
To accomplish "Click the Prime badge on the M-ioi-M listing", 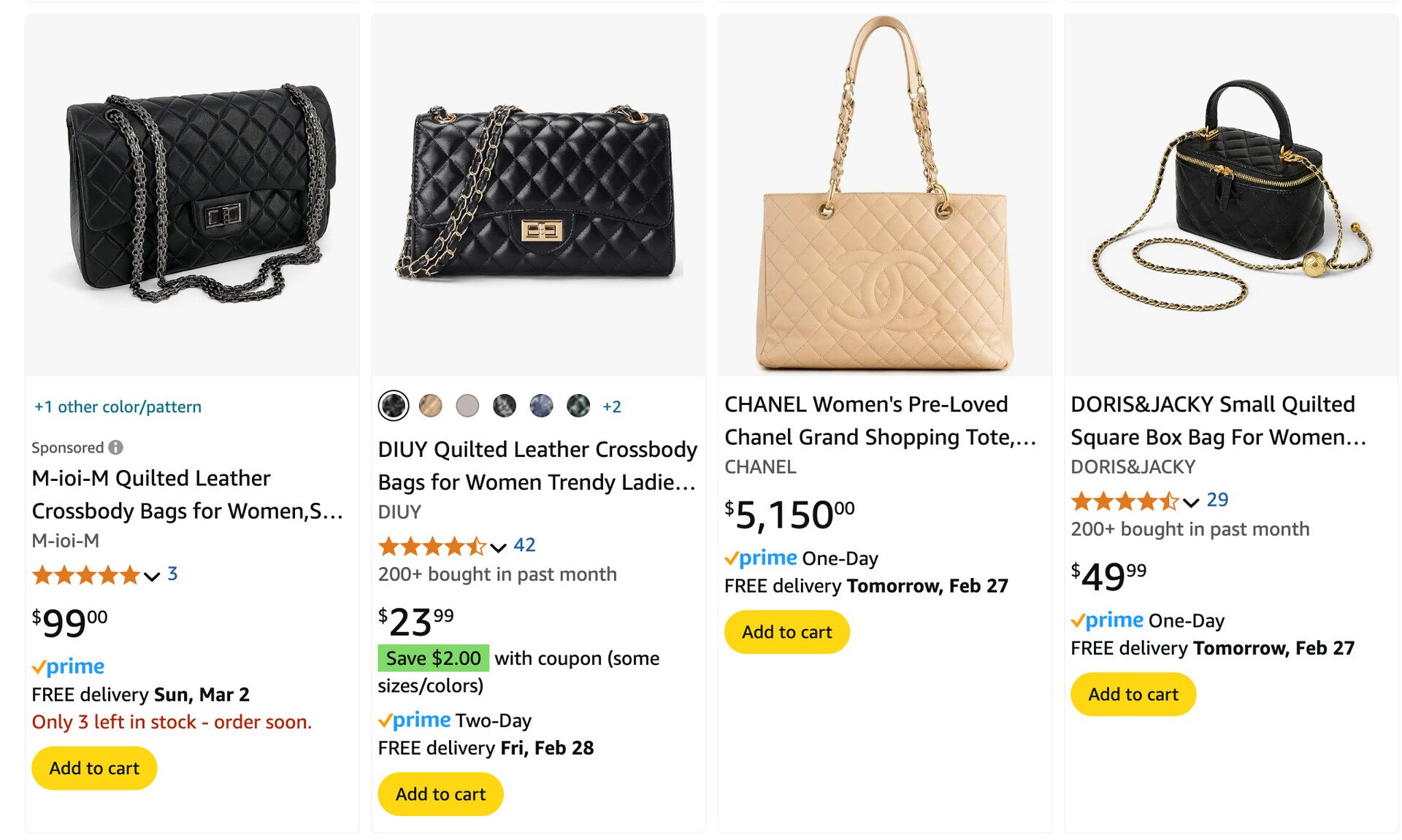I will coord(68,666).
